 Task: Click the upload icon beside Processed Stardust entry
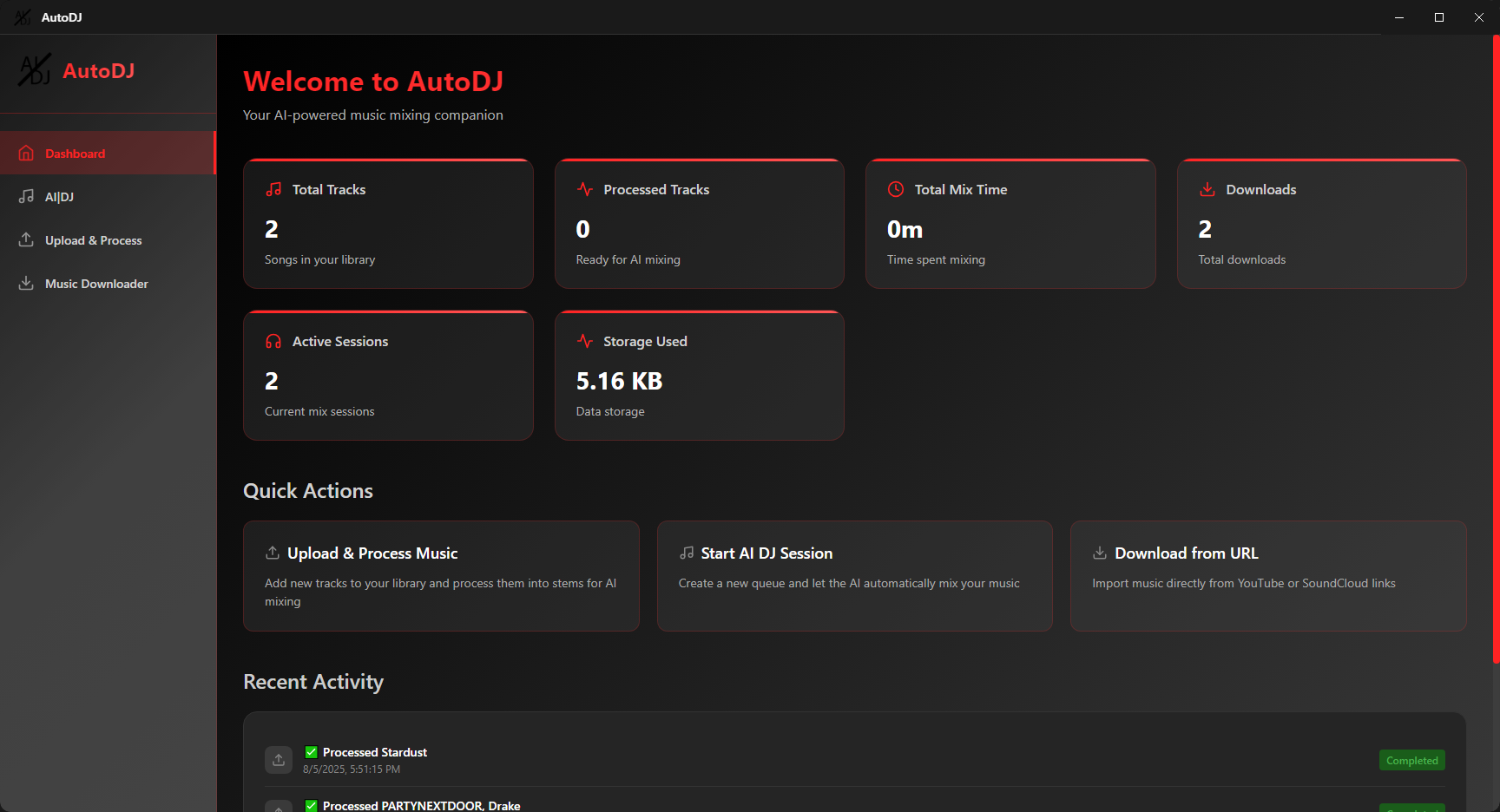pos(278,759)
